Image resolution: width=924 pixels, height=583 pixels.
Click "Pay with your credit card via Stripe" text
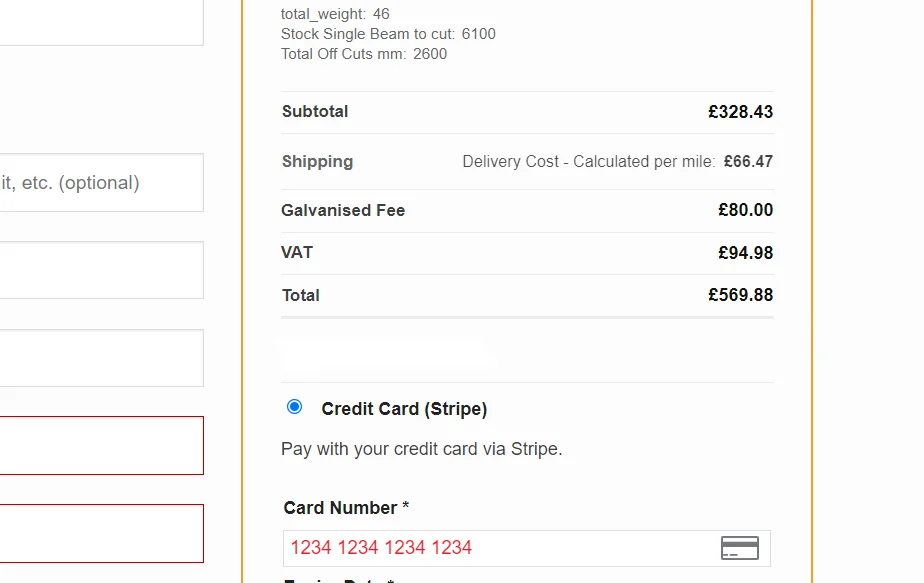(x=421, y=449)
